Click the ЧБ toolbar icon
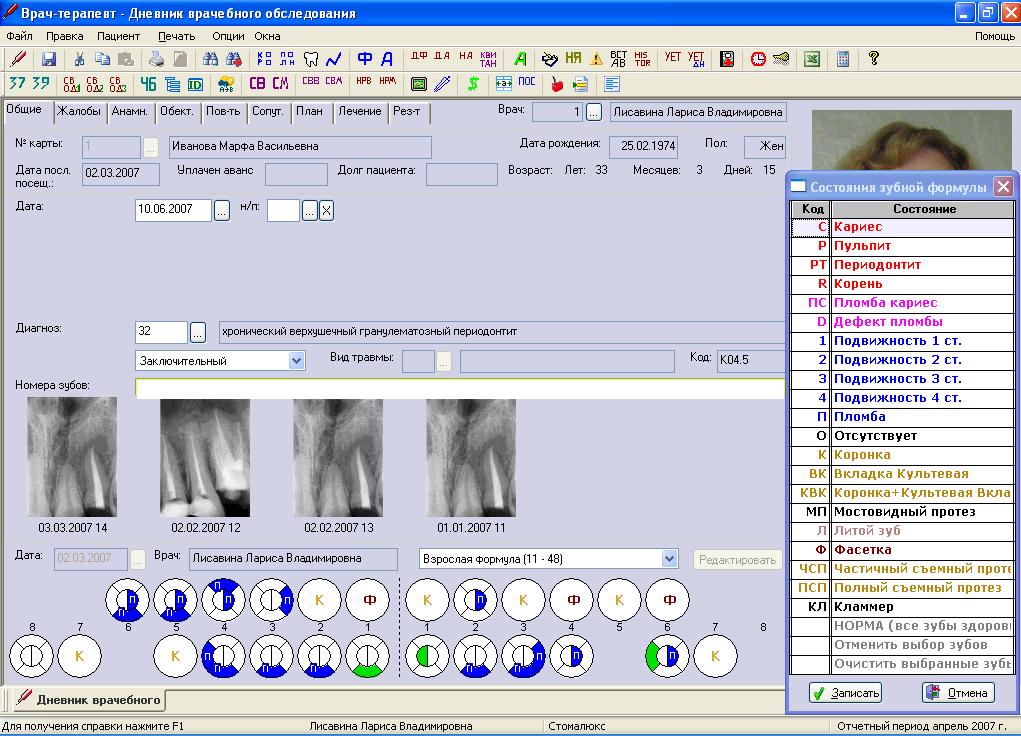The width and height of the screenshot is (1021, 736). point(148,84)
